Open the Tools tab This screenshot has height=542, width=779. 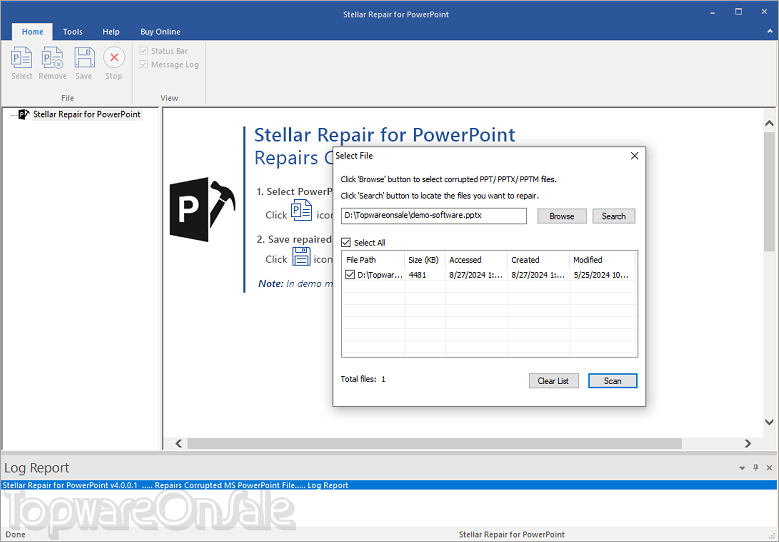73,31
